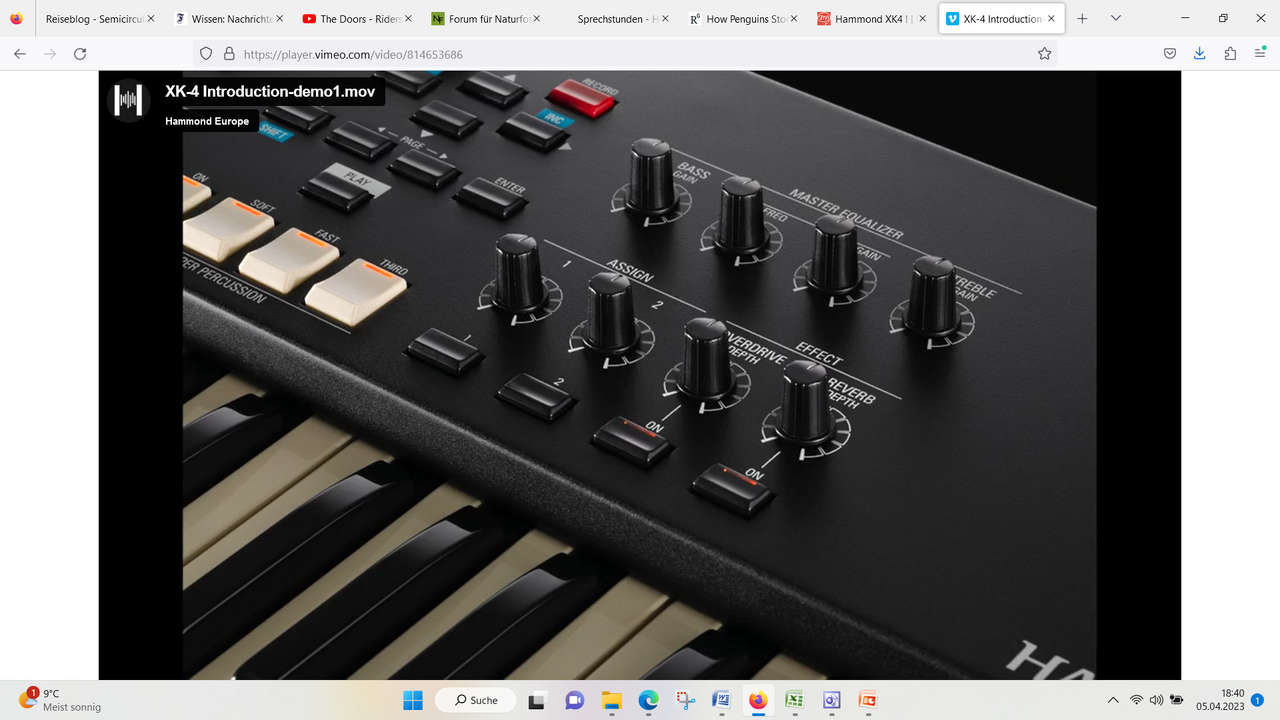
Task: Switch to the How Penguins Sto tab
Action: point(742,18)
